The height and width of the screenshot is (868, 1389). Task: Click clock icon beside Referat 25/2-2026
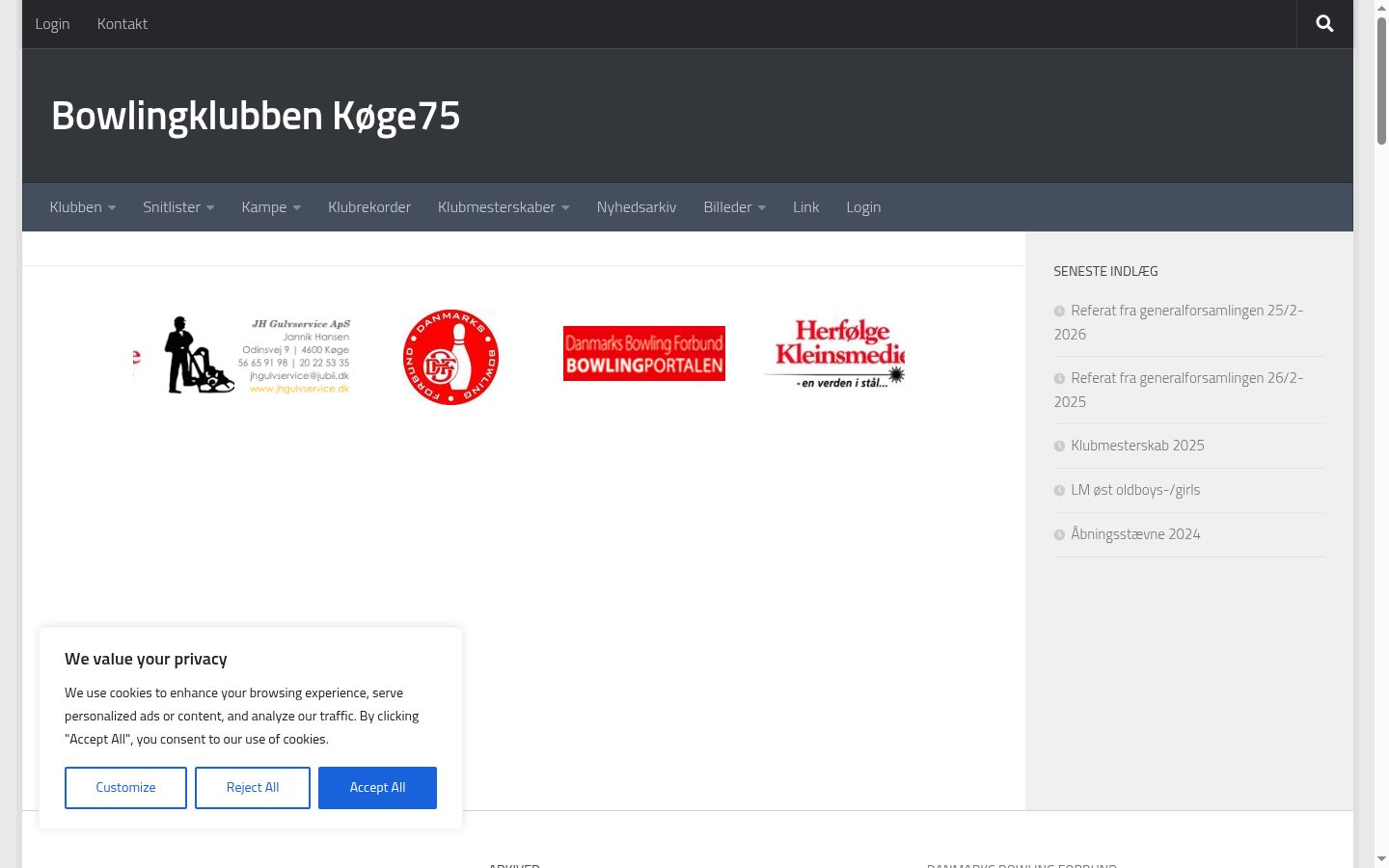click(x=1059, y=312)
